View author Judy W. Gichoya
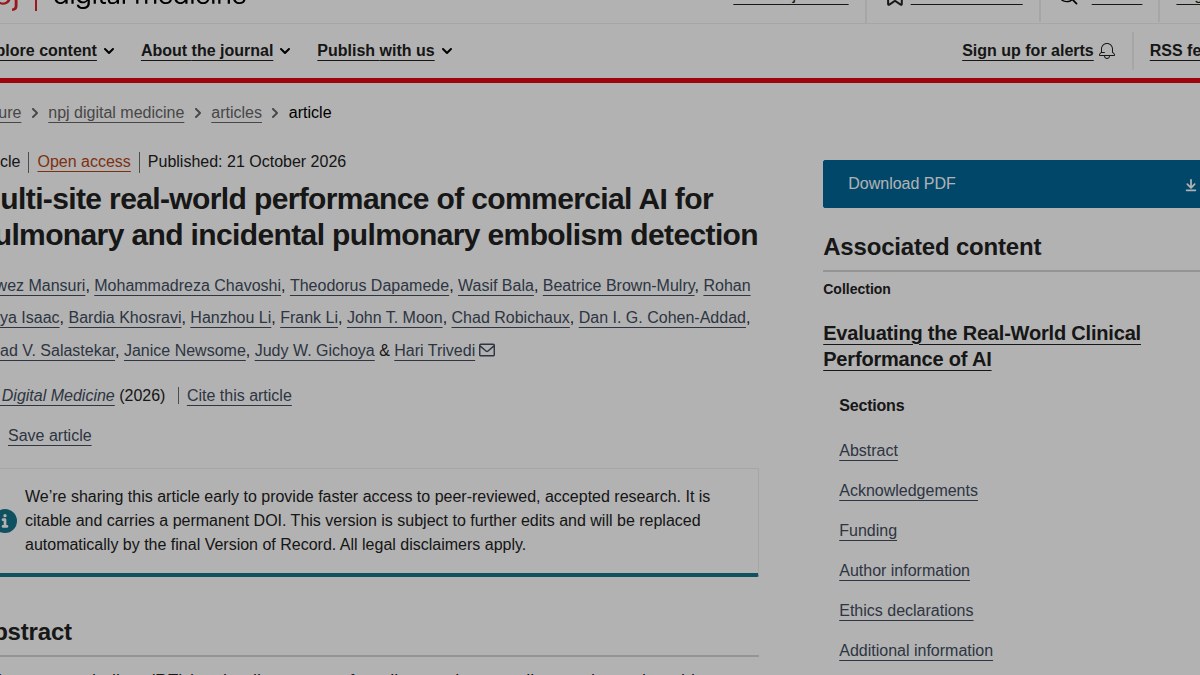 coord(315,350)
